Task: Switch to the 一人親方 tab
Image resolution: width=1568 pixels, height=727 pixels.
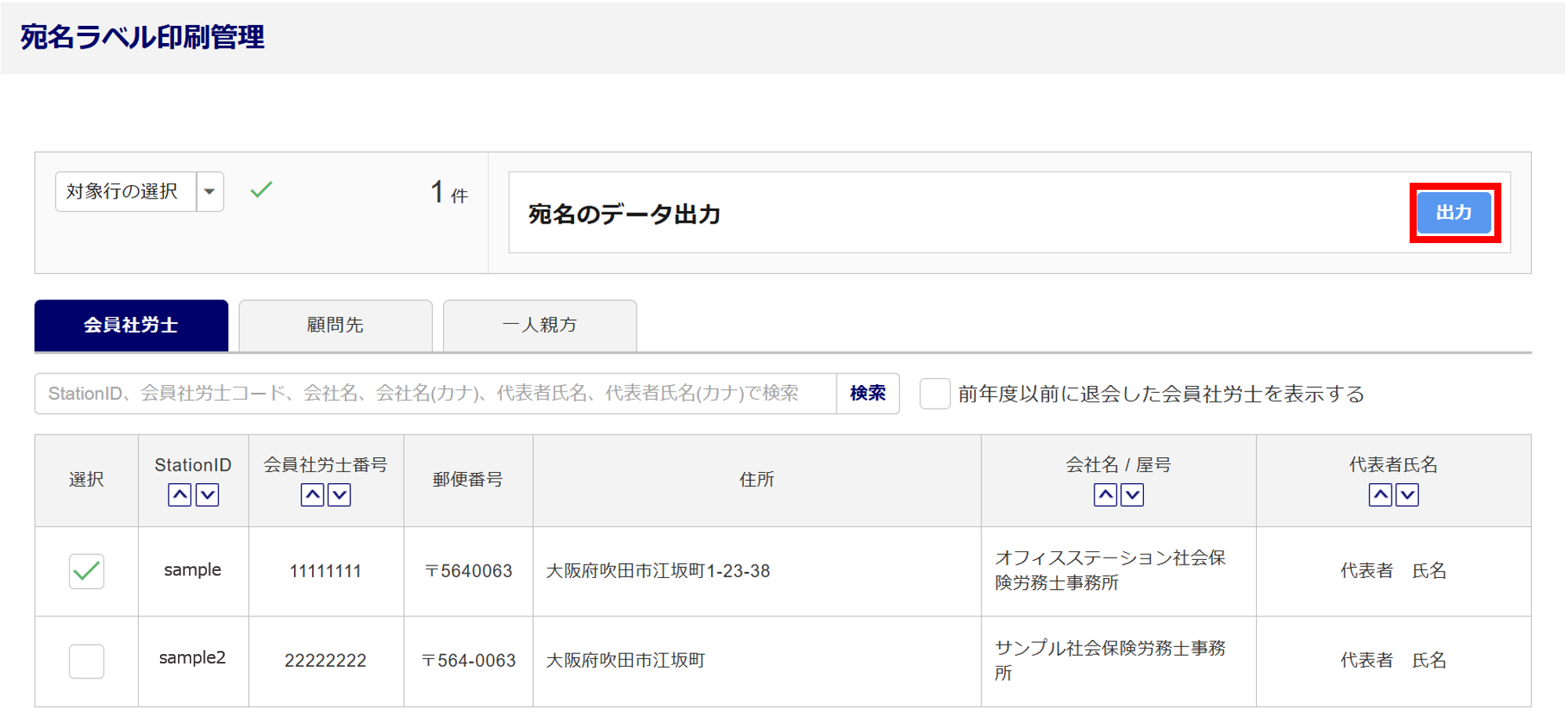Action: (x=539, y=325)
